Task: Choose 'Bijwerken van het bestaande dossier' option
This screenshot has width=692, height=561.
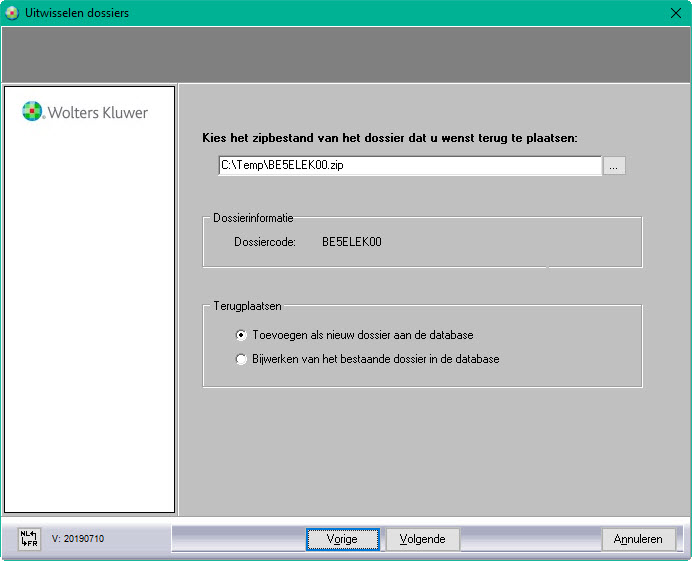Action: pyautogui.click(x=241, y=359)
